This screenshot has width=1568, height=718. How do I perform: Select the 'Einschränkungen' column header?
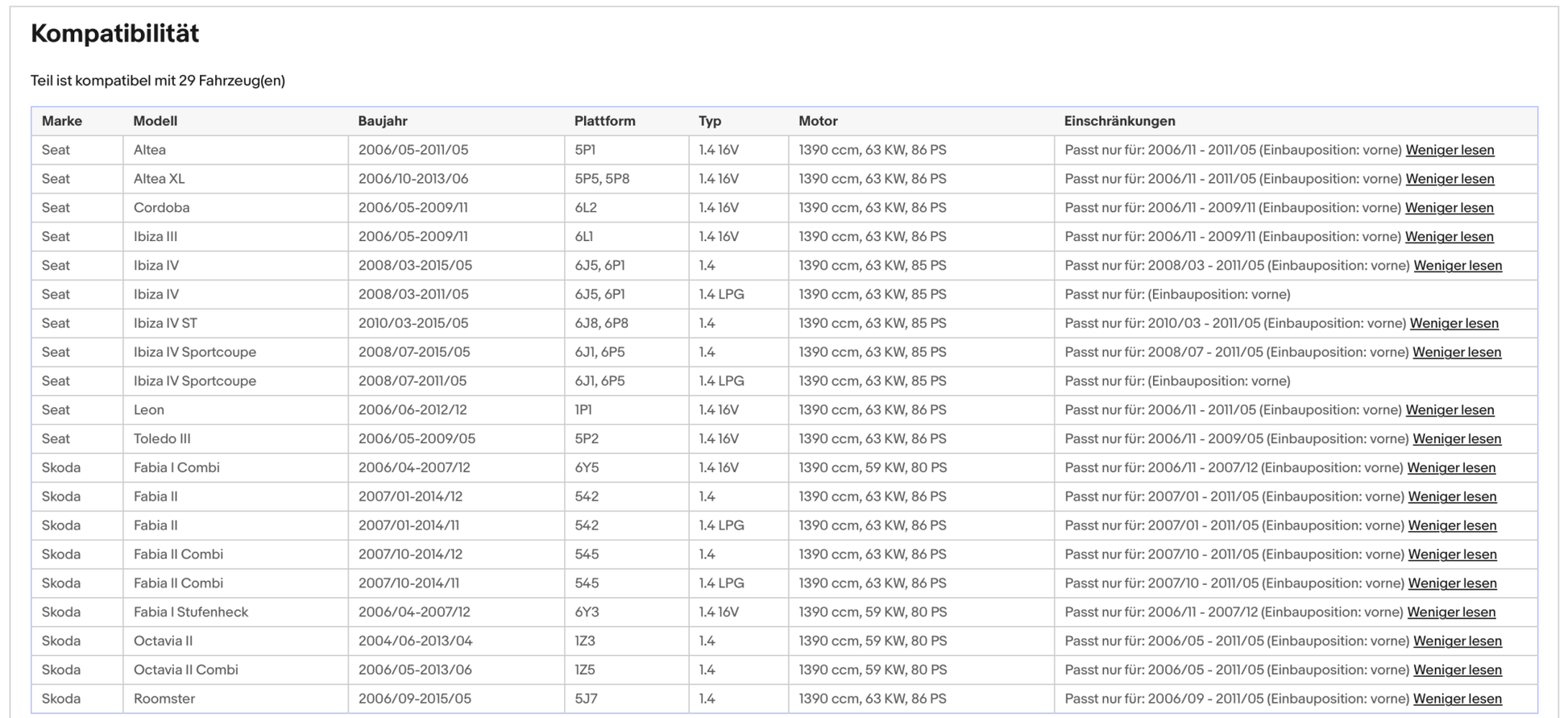pyautogui.click(x=1119, y=121)
